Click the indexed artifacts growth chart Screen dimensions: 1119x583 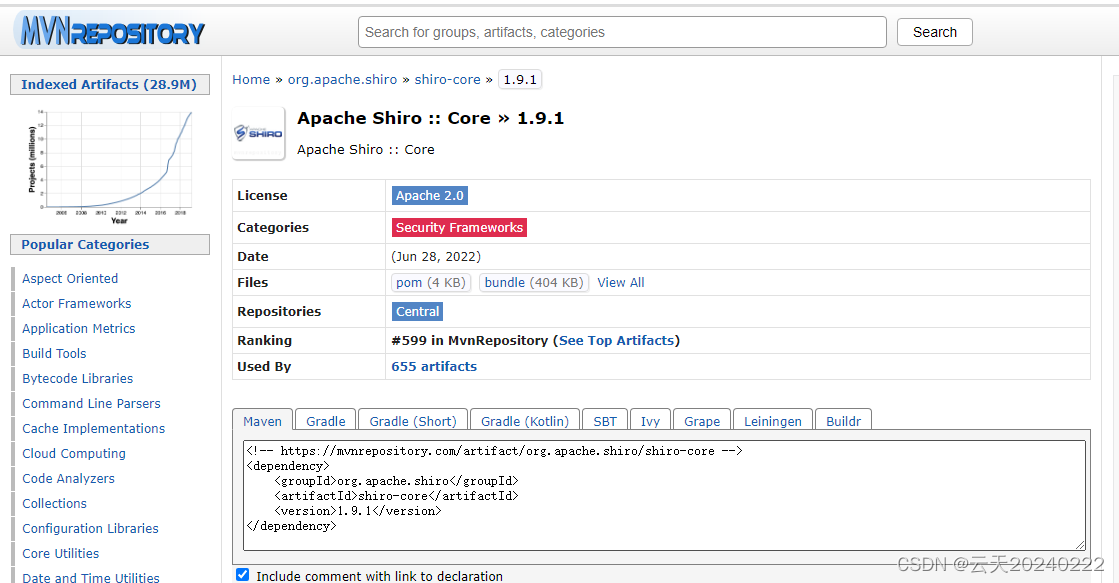coord(111,166)
